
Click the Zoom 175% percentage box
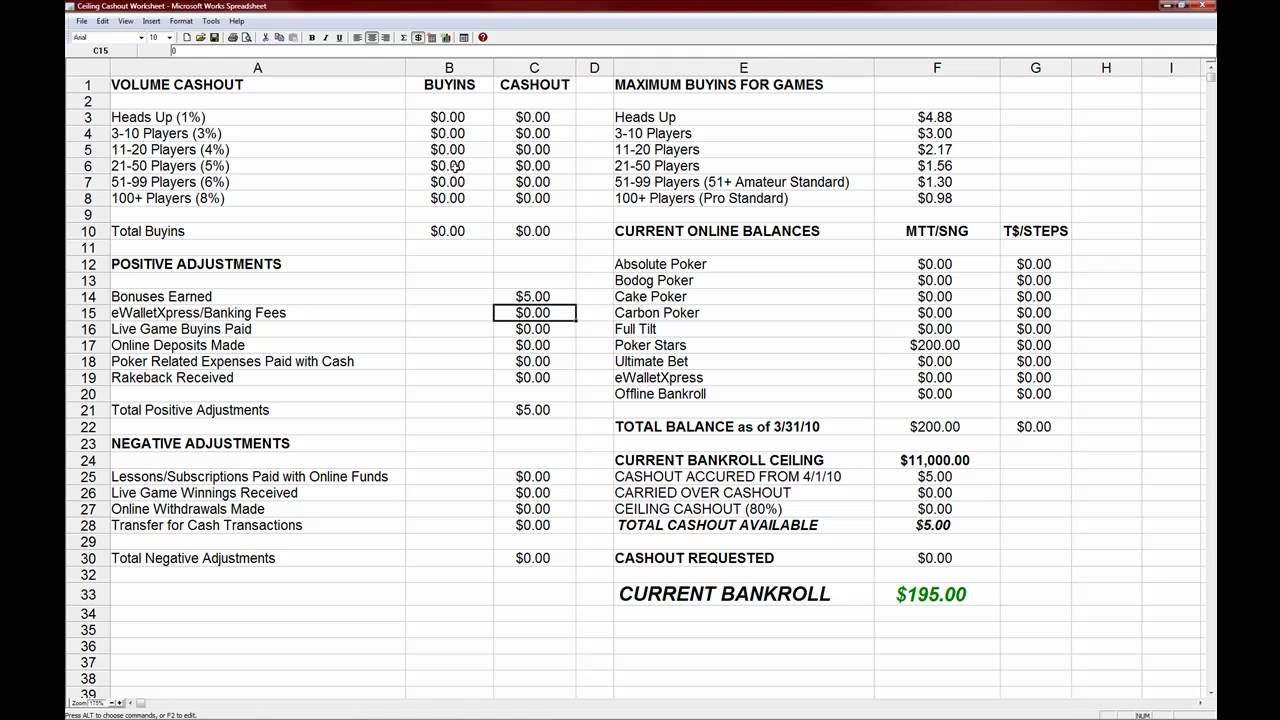[97, 703]
